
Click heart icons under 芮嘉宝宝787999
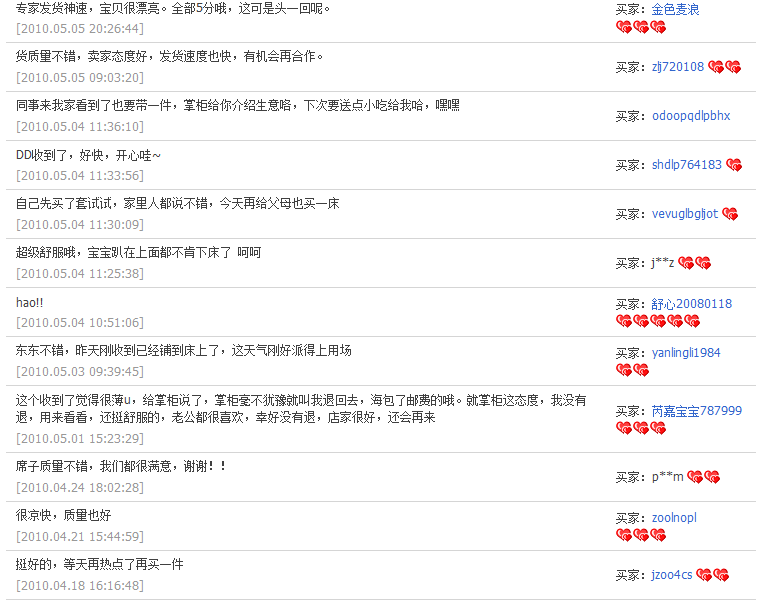click(x=641, y=428)
